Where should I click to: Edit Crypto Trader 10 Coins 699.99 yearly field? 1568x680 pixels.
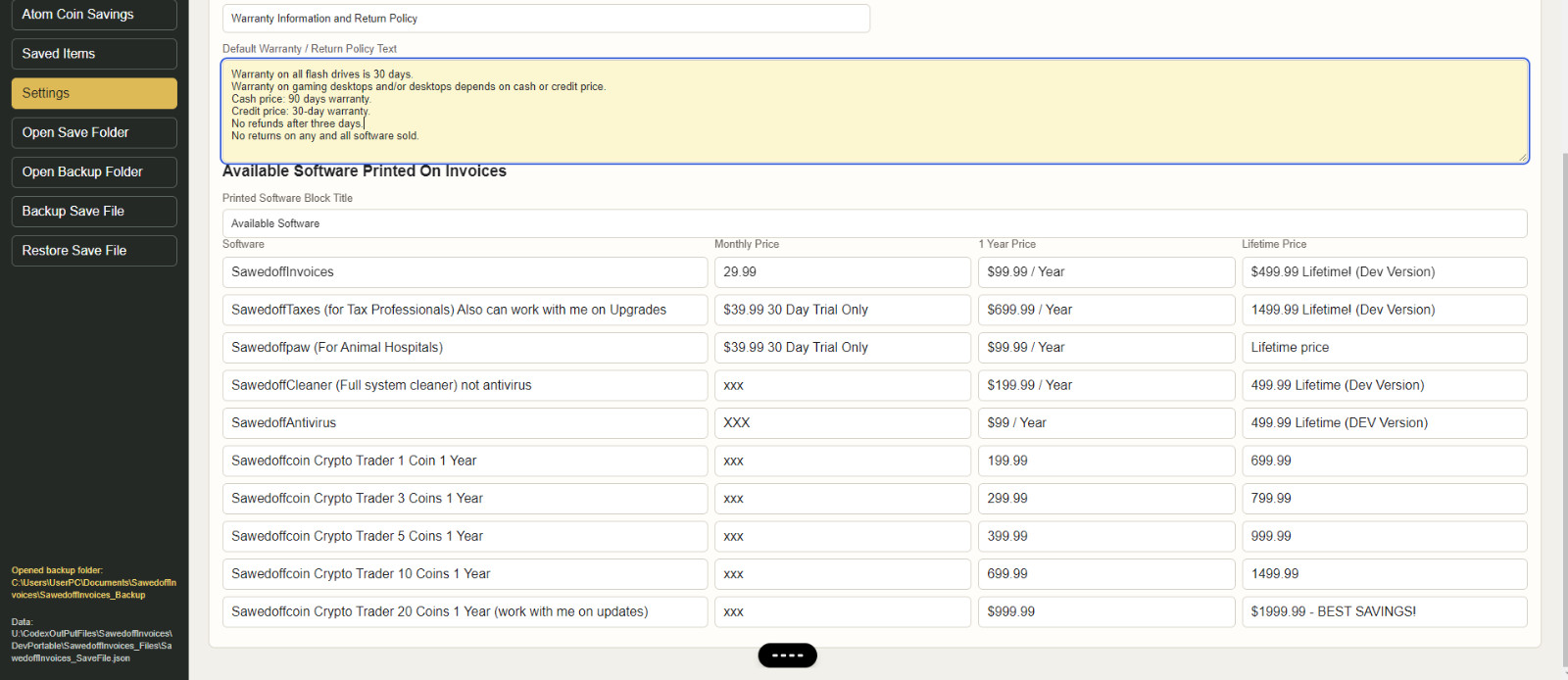click(1106, 574)
